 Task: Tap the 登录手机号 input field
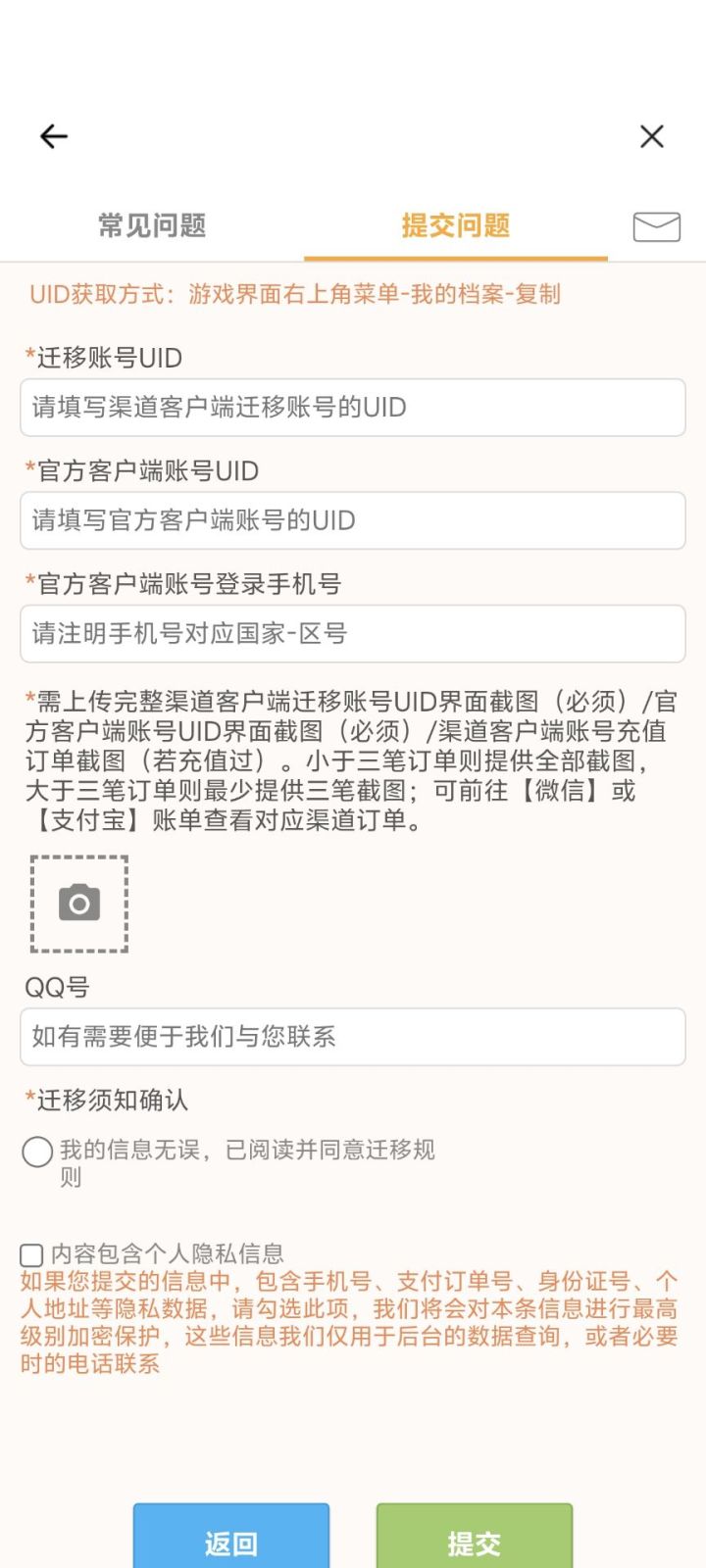pos(353,634)
